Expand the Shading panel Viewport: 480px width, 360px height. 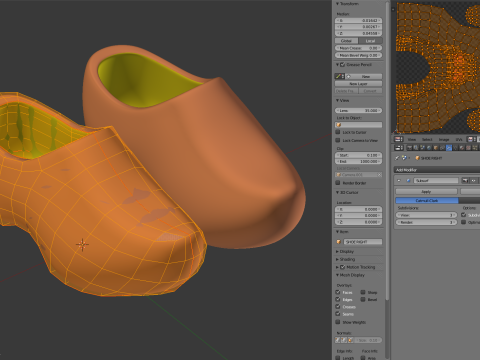[x=337, y=259]
